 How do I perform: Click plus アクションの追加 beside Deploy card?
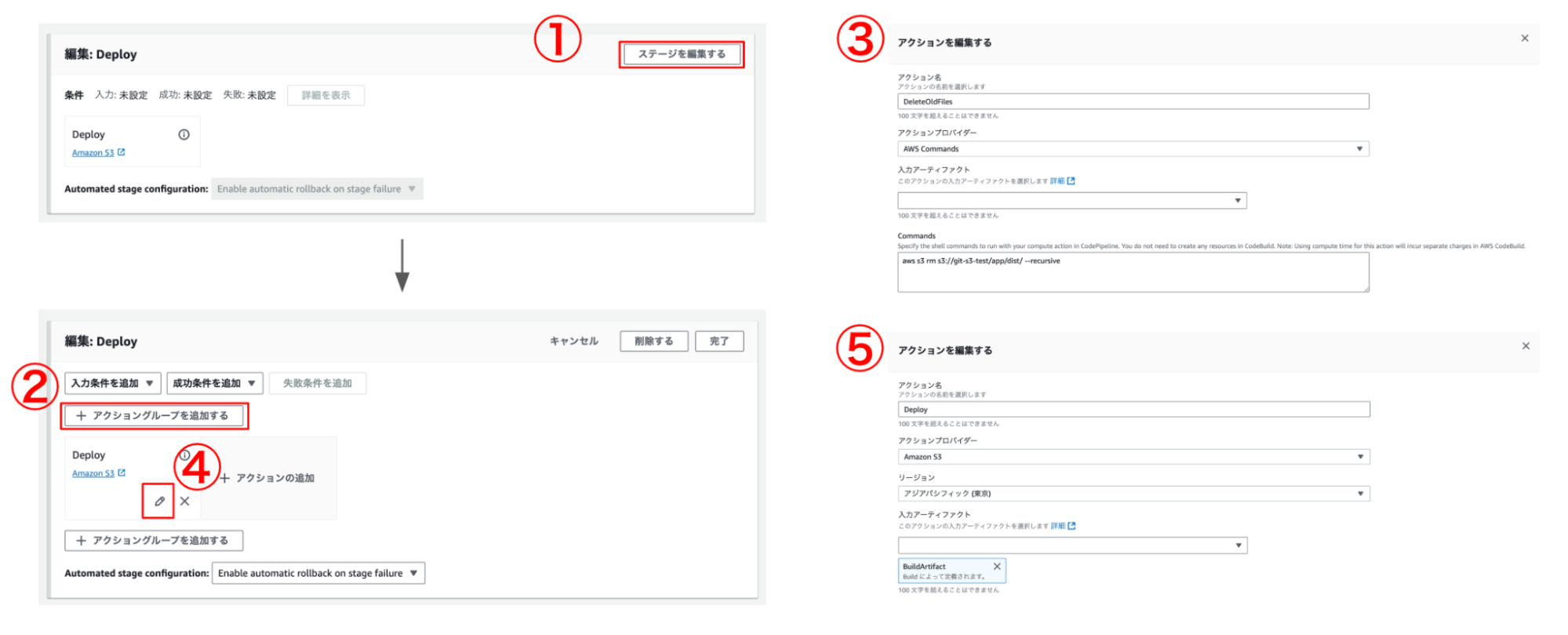point(267,478)
